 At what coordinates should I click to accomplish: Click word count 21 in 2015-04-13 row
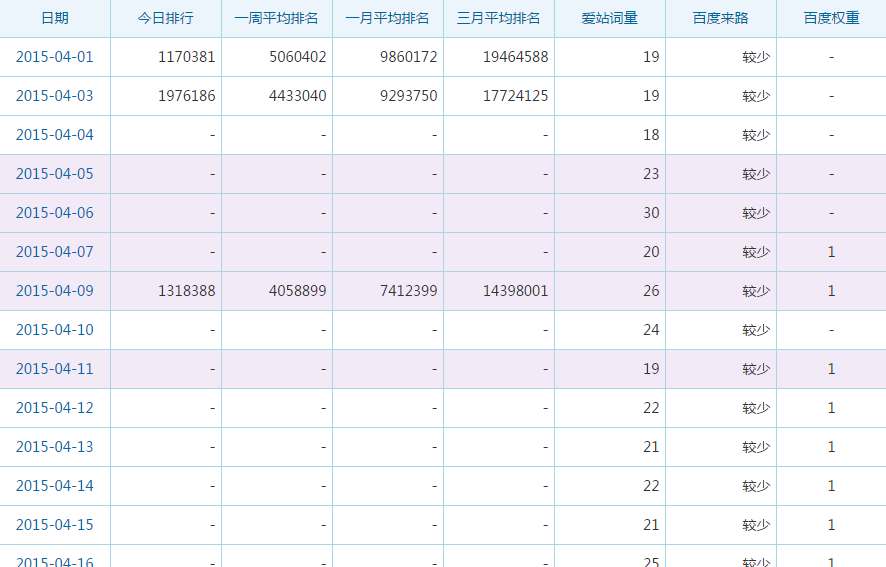point(651,447)
